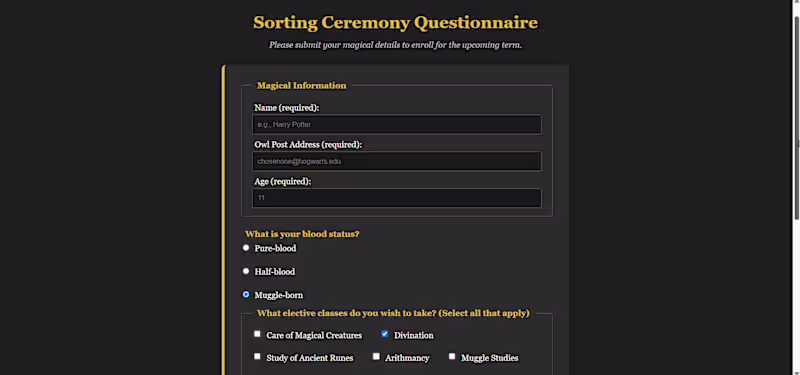
Task: Choose the Half-blood radio button
Action: [246, 271]
